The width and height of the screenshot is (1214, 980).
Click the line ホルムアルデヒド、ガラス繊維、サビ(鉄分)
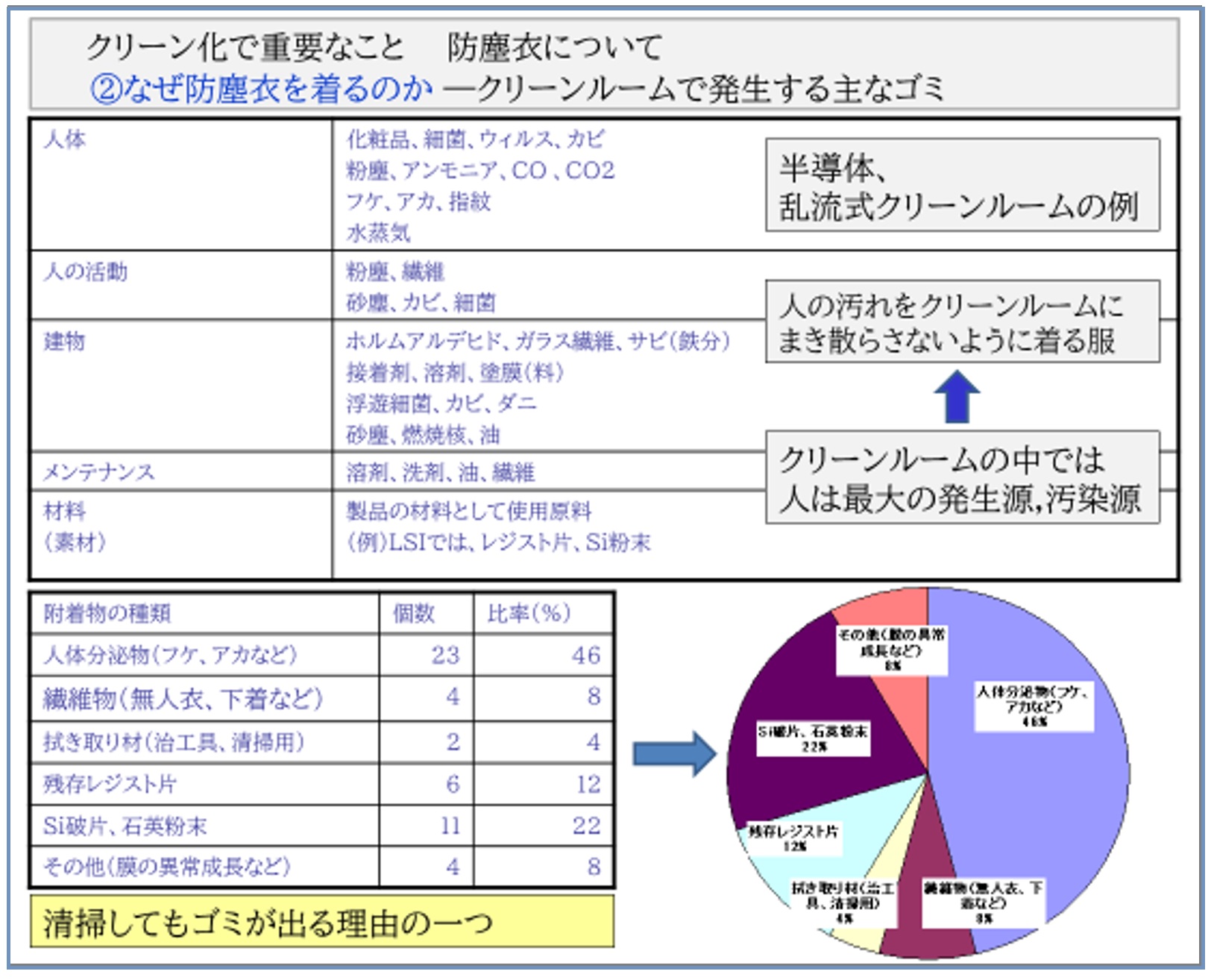coord(538,342)
